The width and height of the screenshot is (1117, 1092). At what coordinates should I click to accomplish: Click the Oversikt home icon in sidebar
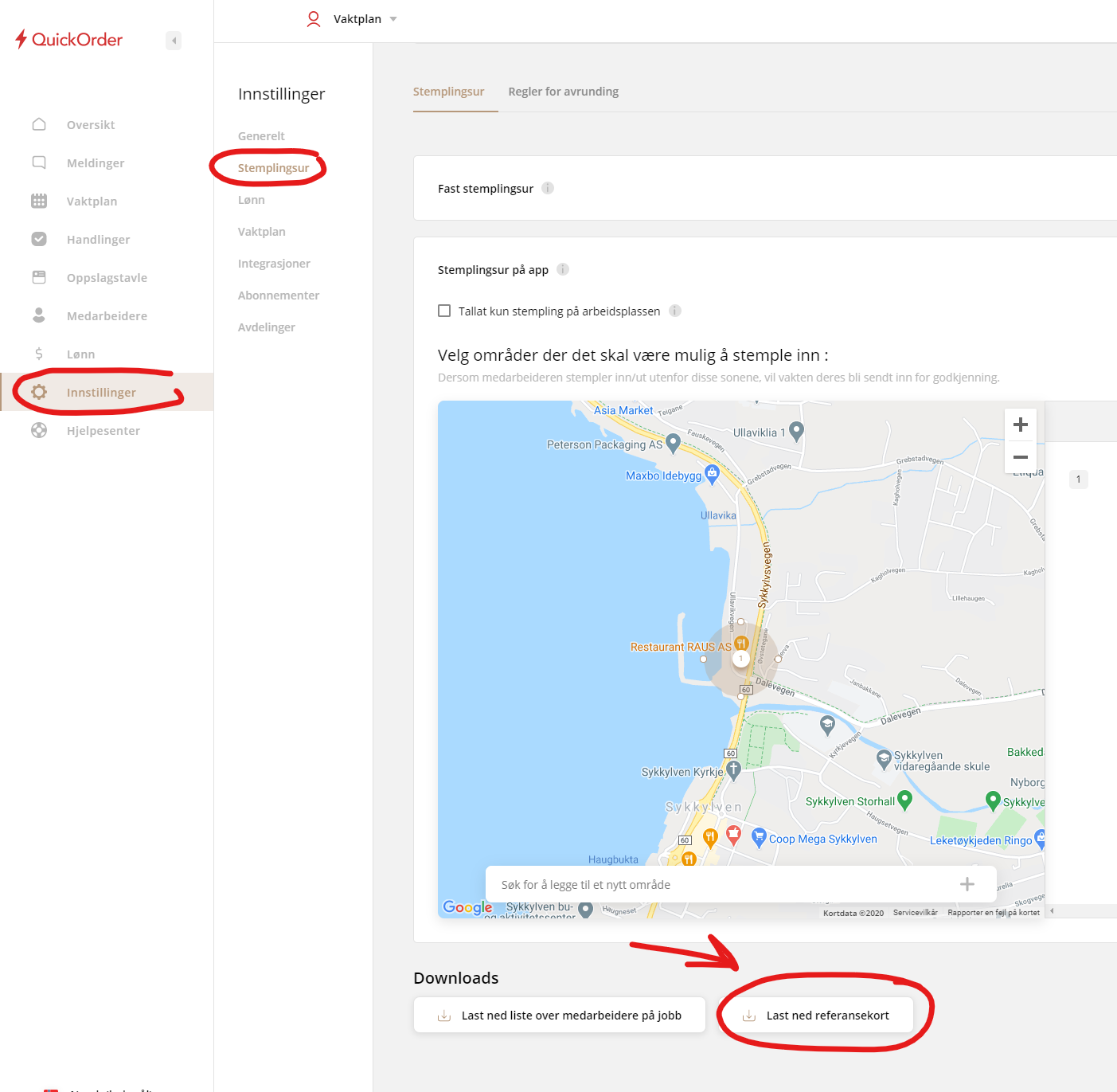pos(39,124)
